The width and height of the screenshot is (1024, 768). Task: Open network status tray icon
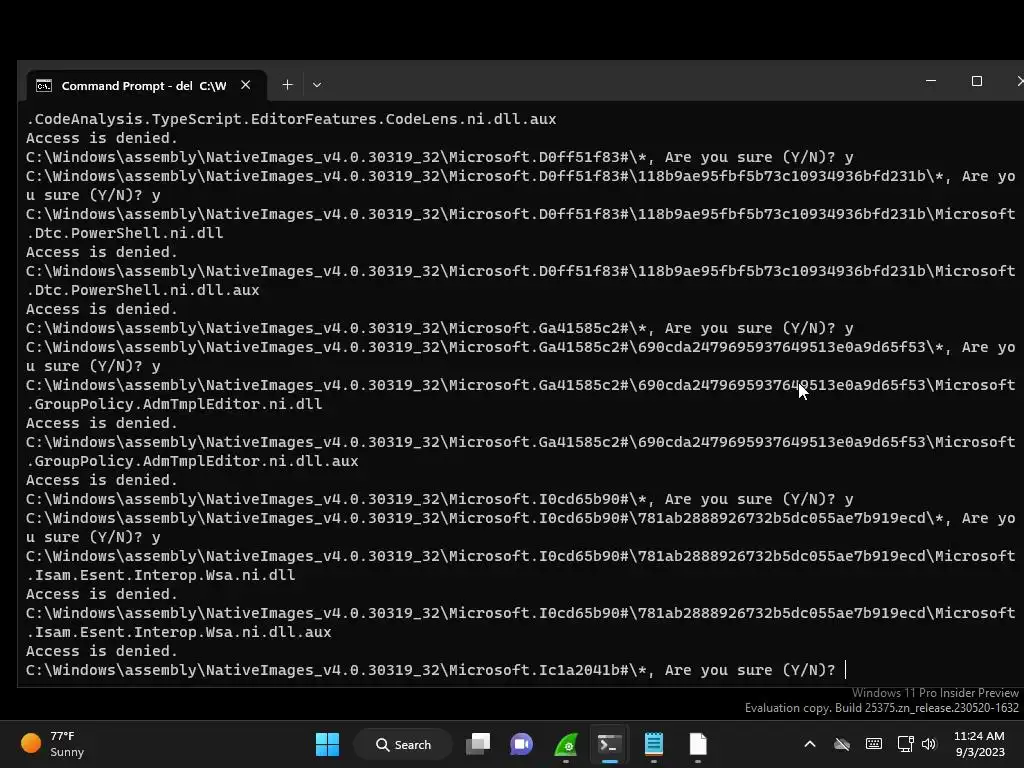tap(905, 744)
